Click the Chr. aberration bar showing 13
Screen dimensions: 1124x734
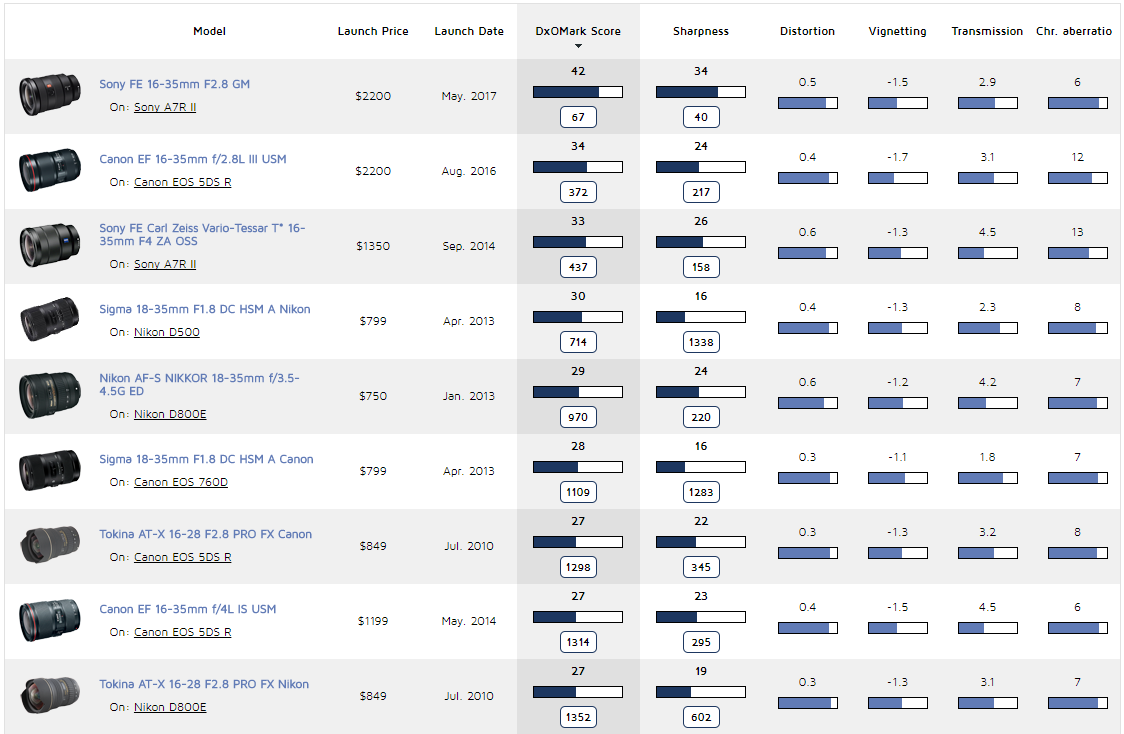click(x=1077, y=252)
